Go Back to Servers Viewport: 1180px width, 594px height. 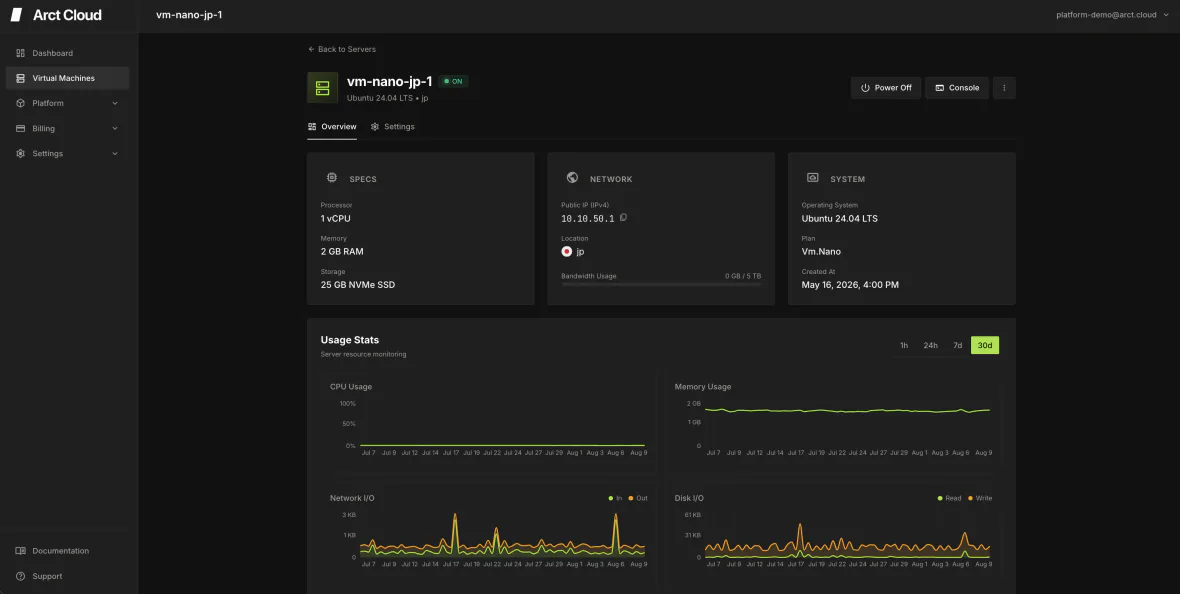tap(342, 49)
